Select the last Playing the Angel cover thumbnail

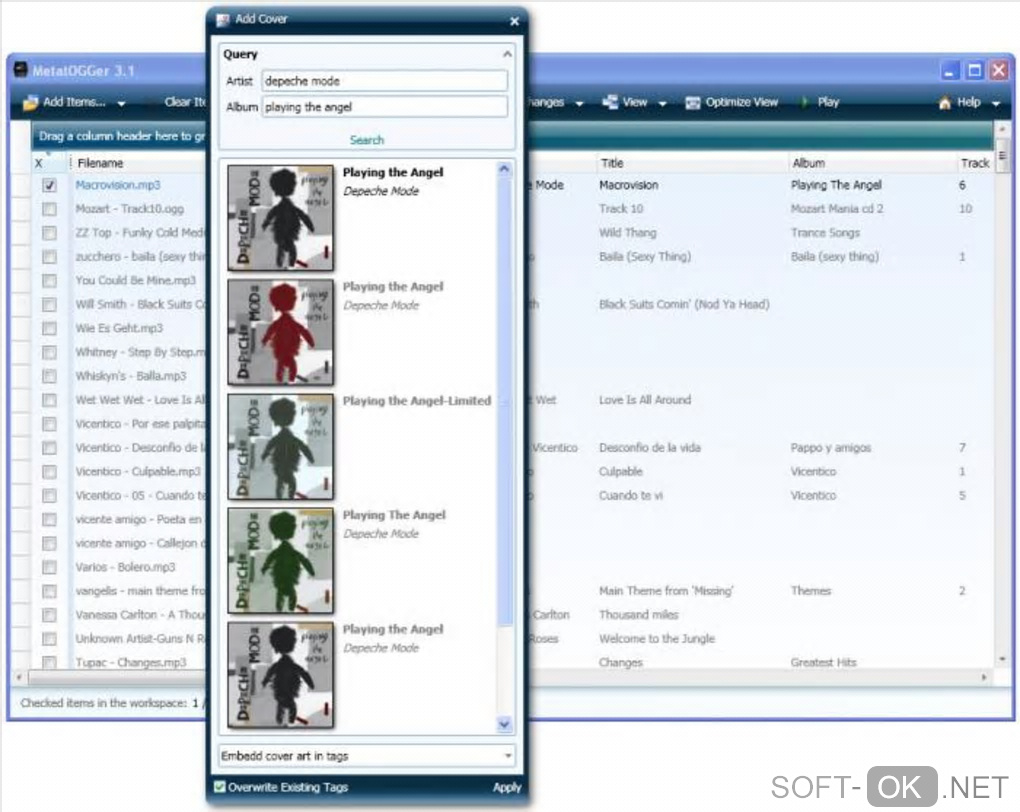[280, 675]
